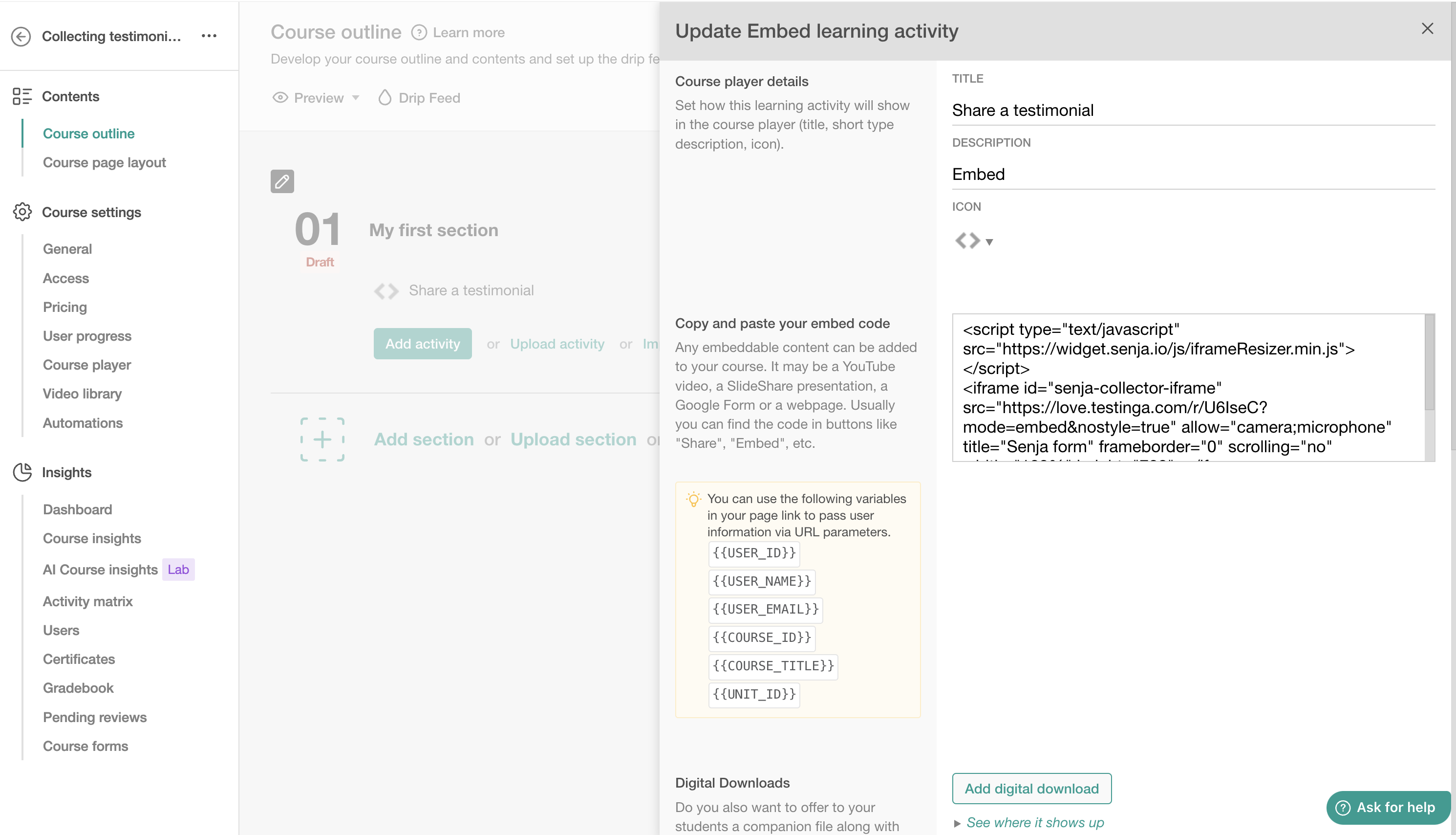Open Course forms page
Viewport: 1456px width, 835px height.
tap(86, 746)
